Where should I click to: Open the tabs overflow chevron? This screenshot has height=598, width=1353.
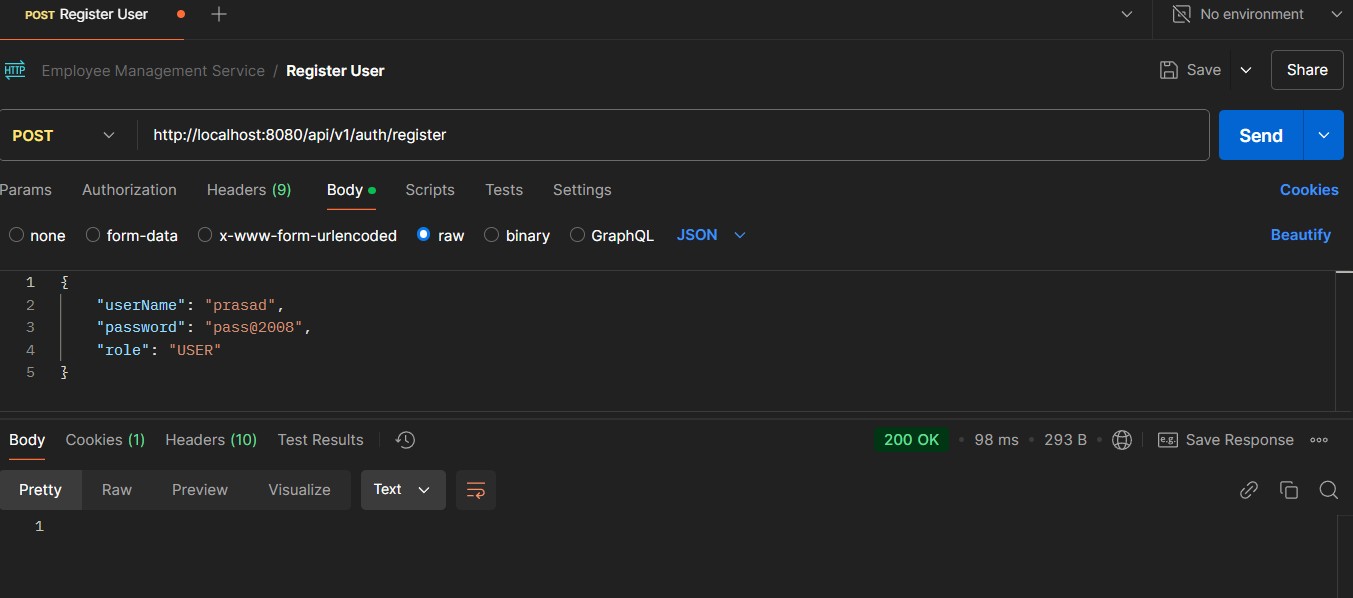pos(1127,14)
